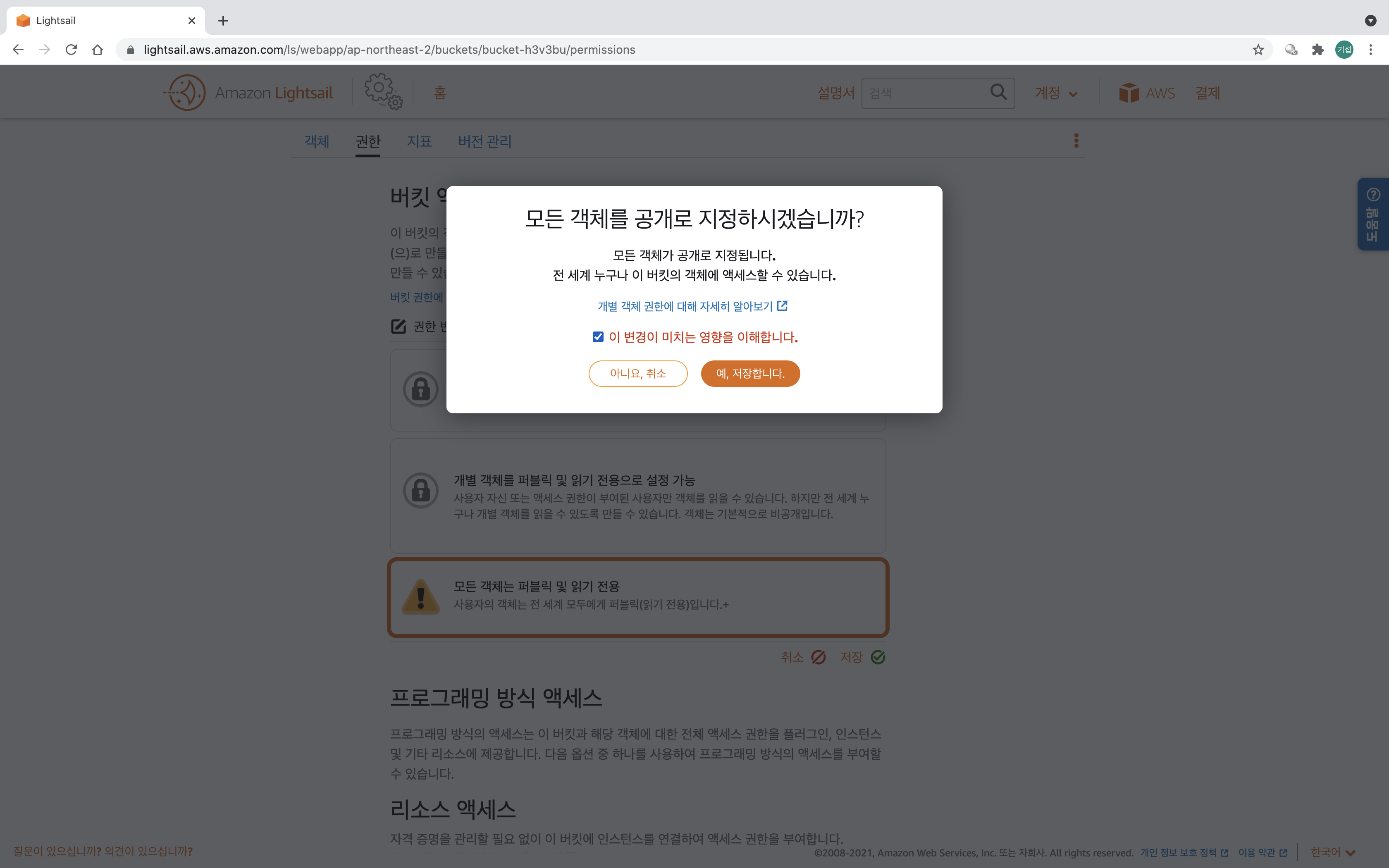Select 개별 객체를 퍼블릭 및 읽기 전용으로 설정 option

(638, 496)
